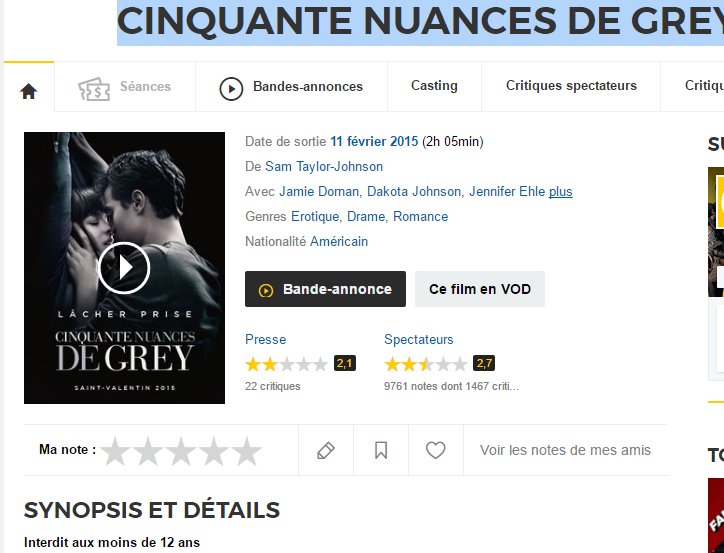Click the Ce film en VOD button

click(x=480, y=289)
